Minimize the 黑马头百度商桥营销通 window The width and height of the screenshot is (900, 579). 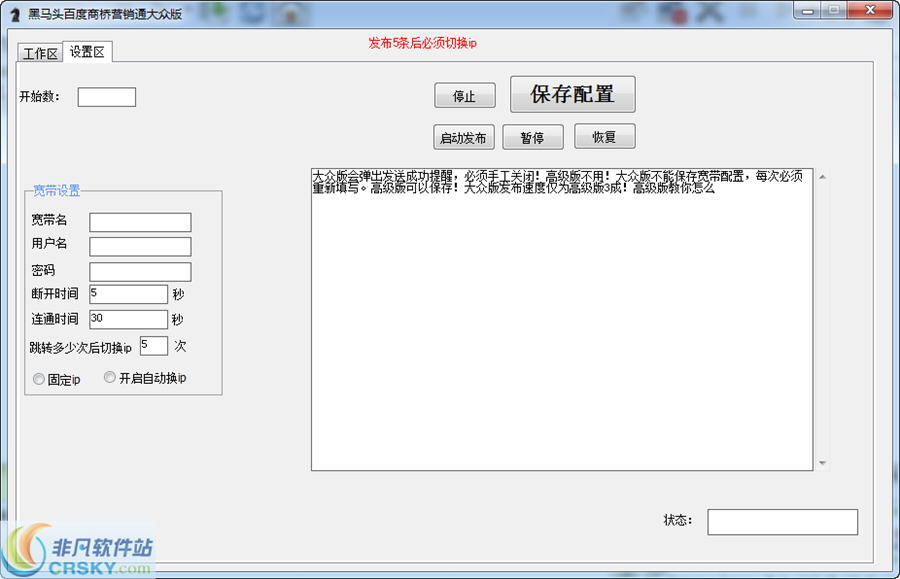[x=808, y=10]
